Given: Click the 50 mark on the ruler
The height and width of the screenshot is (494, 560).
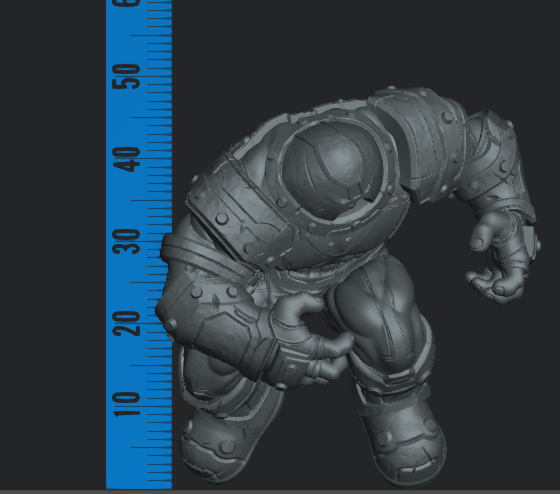Looking at the screenshot, I should tap(126, 76).
